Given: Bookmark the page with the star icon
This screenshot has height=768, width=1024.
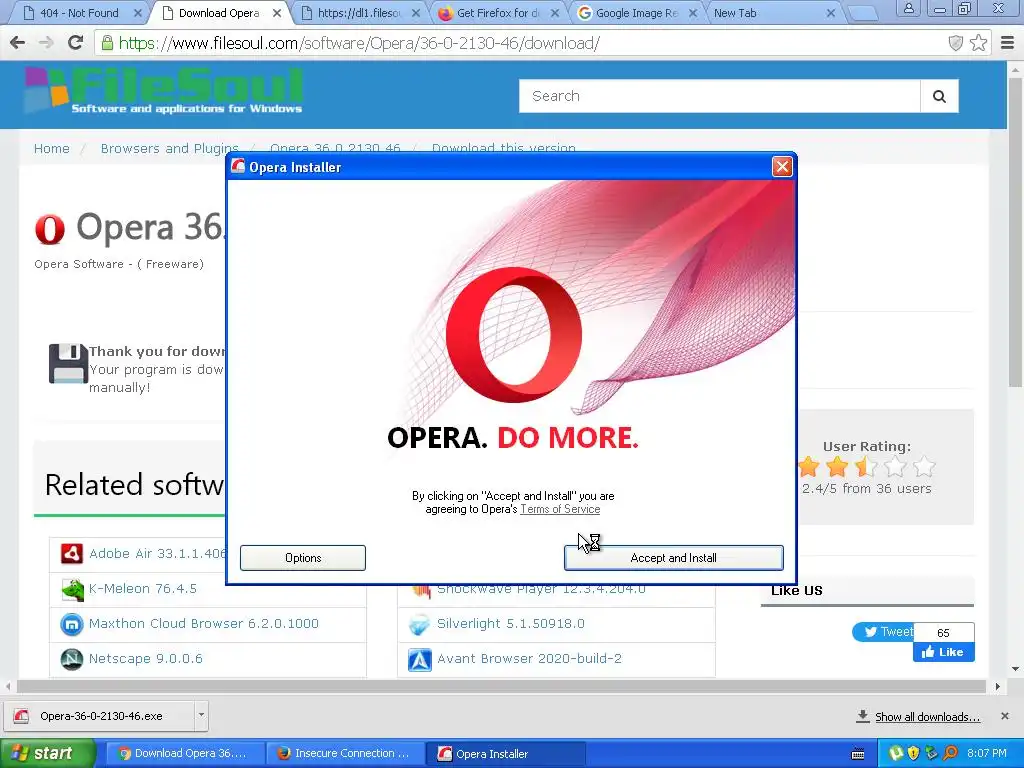Looking at the screenshot, I should (x=978, y=43).
